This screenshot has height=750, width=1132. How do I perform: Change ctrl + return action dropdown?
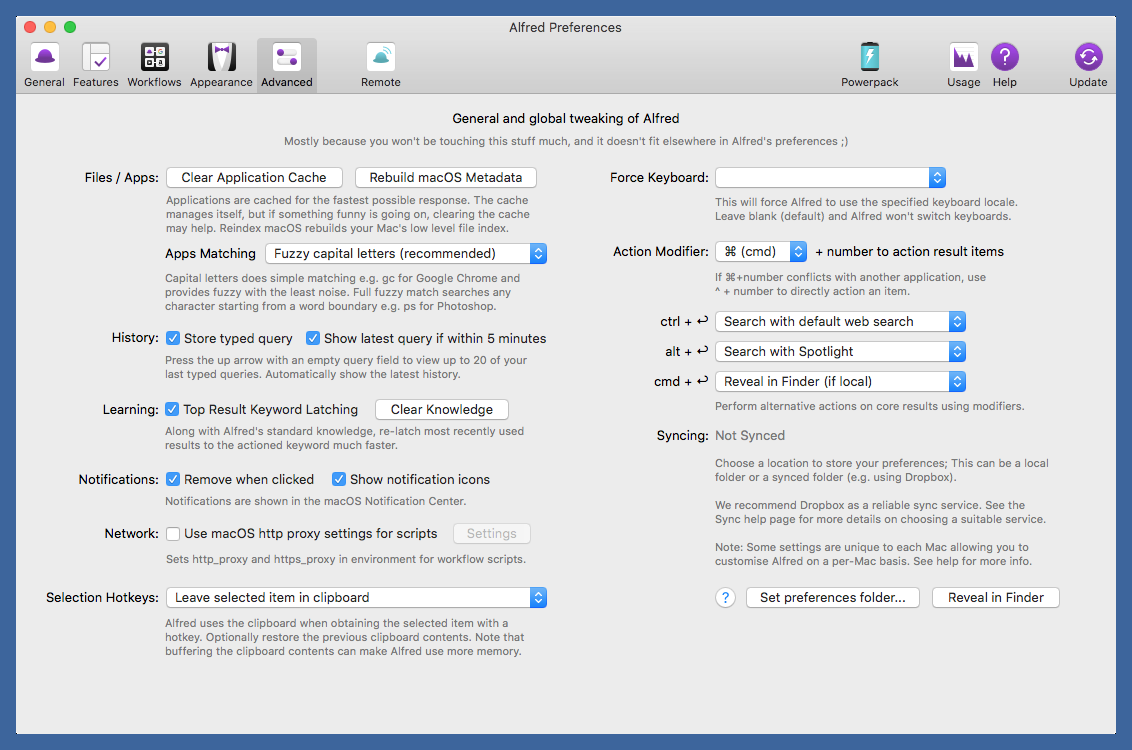[840, 321]
